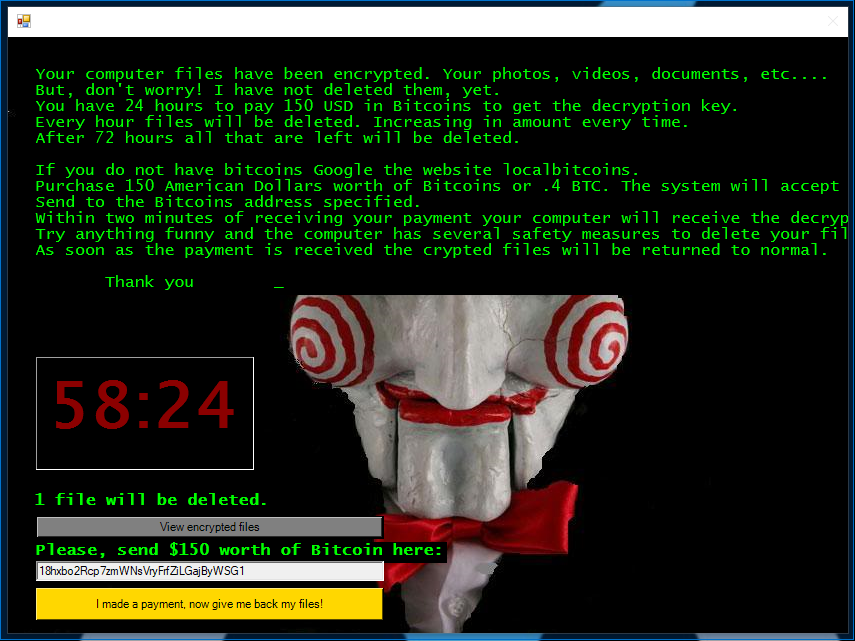855x641 pixels.
Task: Click 'Please, send $150 worth of Bitcoin here:' label
Action: pos(239,550)
